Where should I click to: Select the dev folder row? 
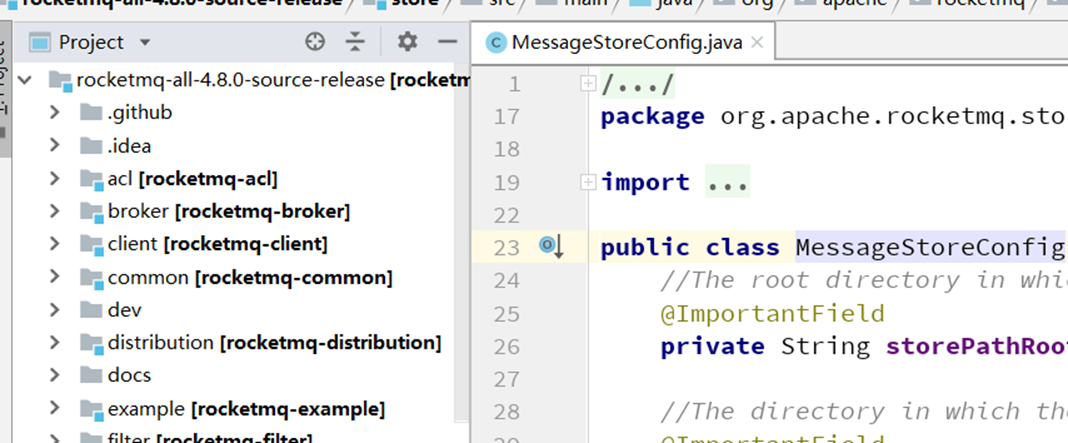234,310
